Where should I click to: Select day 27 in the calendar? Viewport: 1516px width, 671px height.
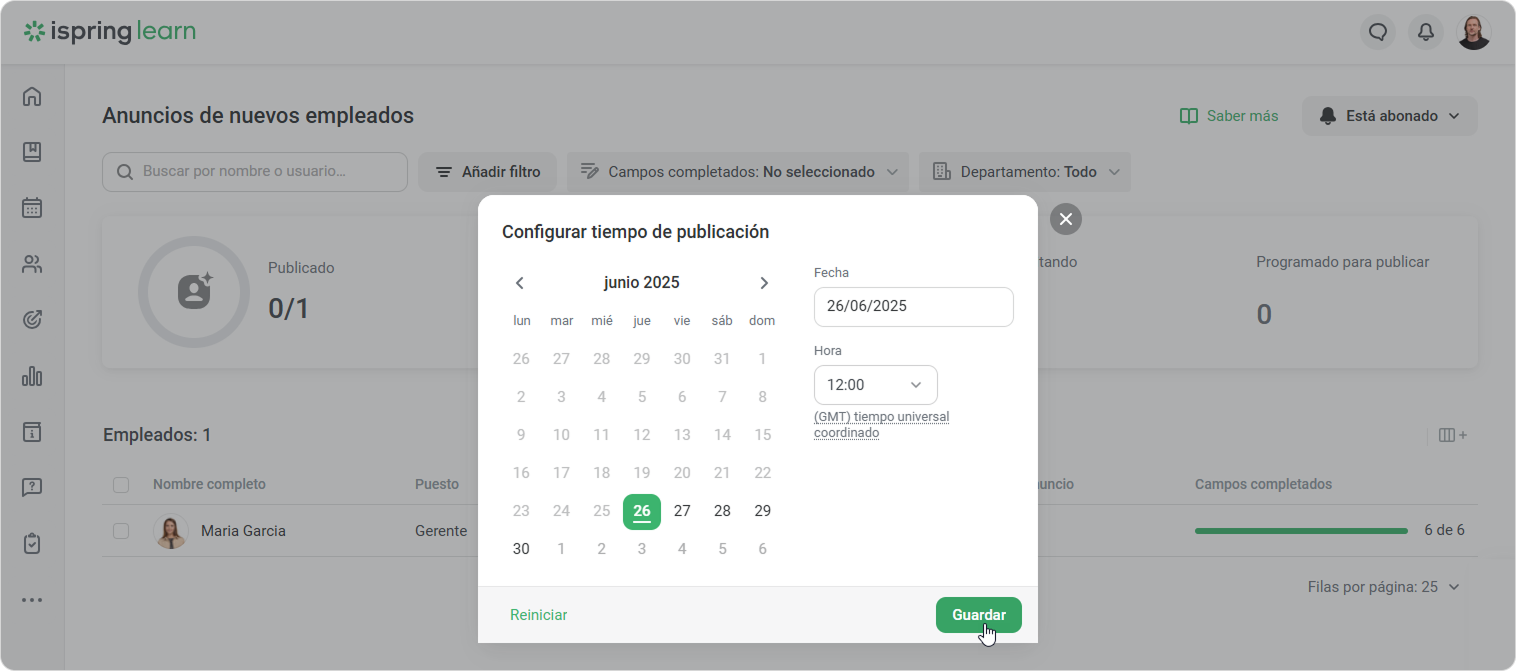coord(682,511)
